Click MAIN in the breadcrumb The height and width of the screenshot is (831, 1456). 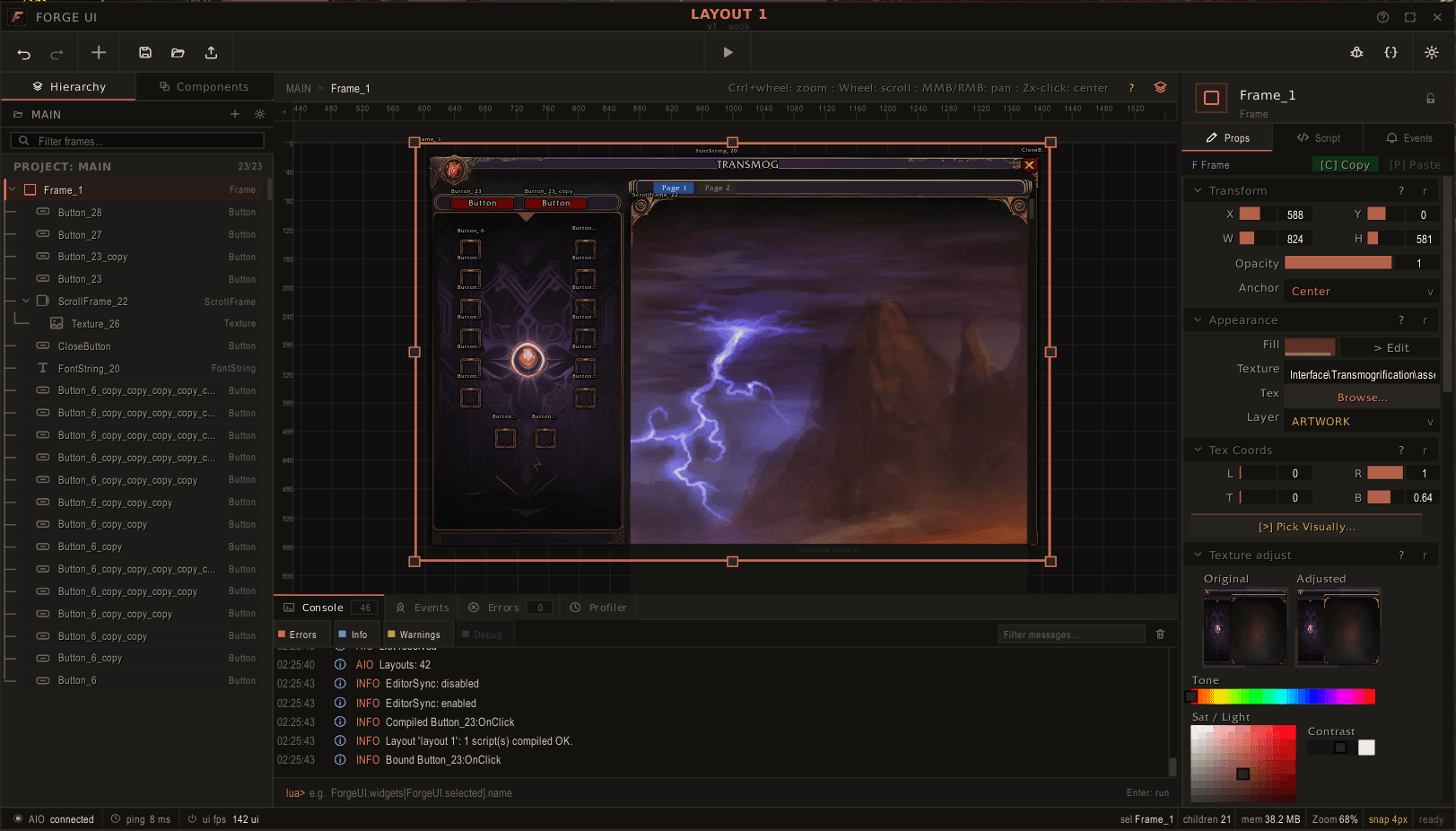click(x=298, y=88)
